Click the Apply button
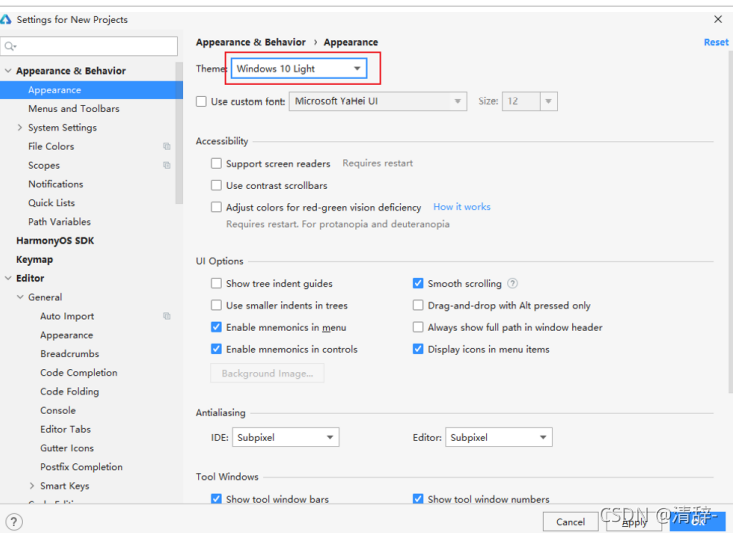 634,521
